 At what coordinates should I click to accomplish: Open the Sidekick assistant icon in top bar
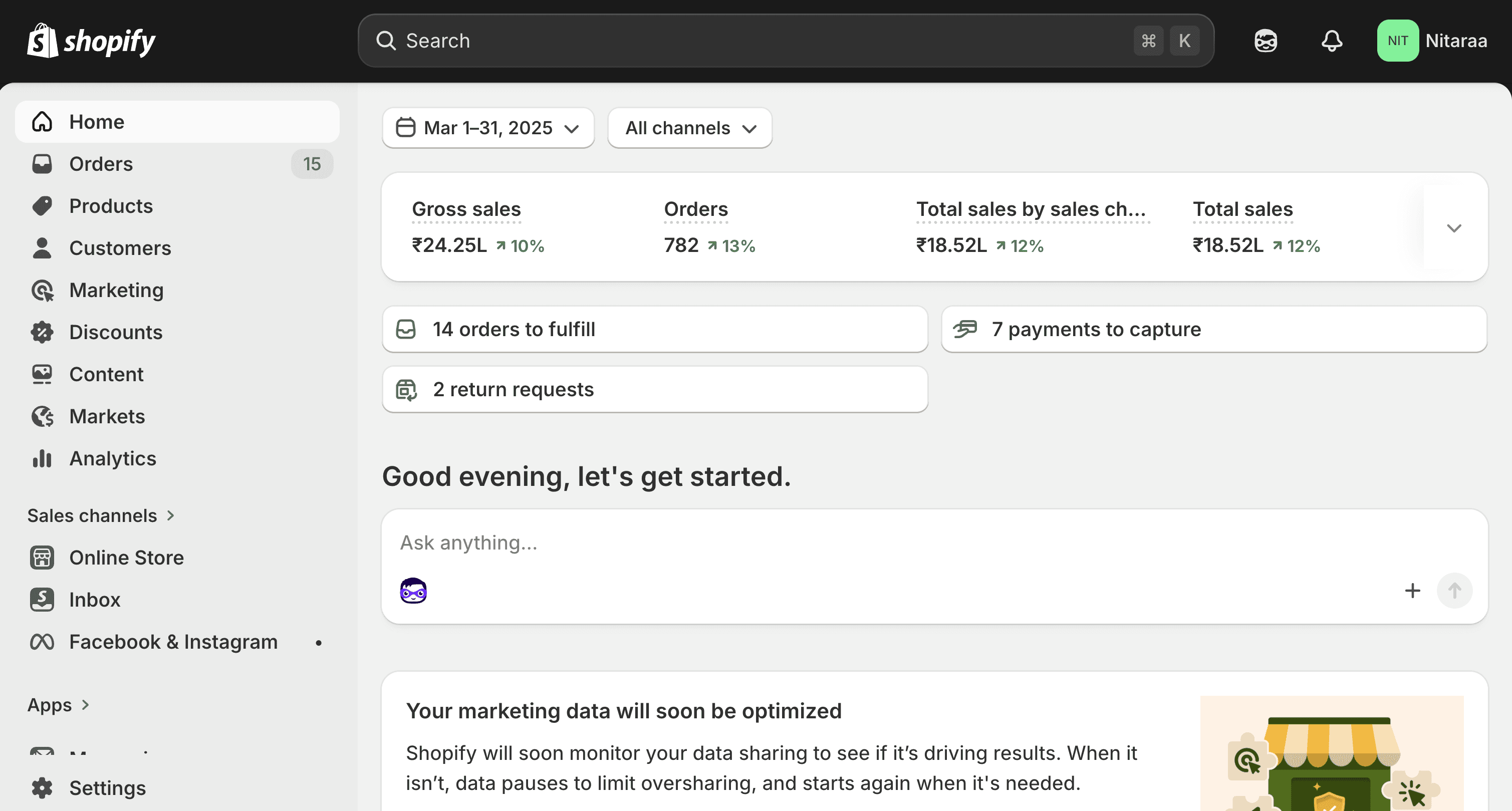pos(1266,41)
